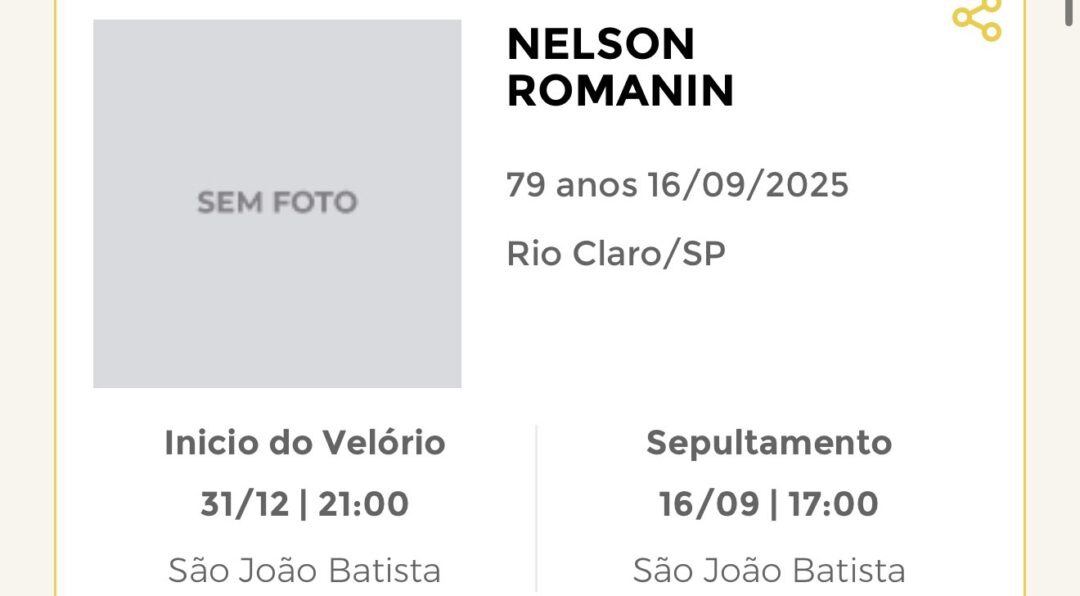The height and width of the screenshot is (596, 1080).
Task: Click the 31/12 | 21:00 wake time
Action: click(x=304, y=504)
